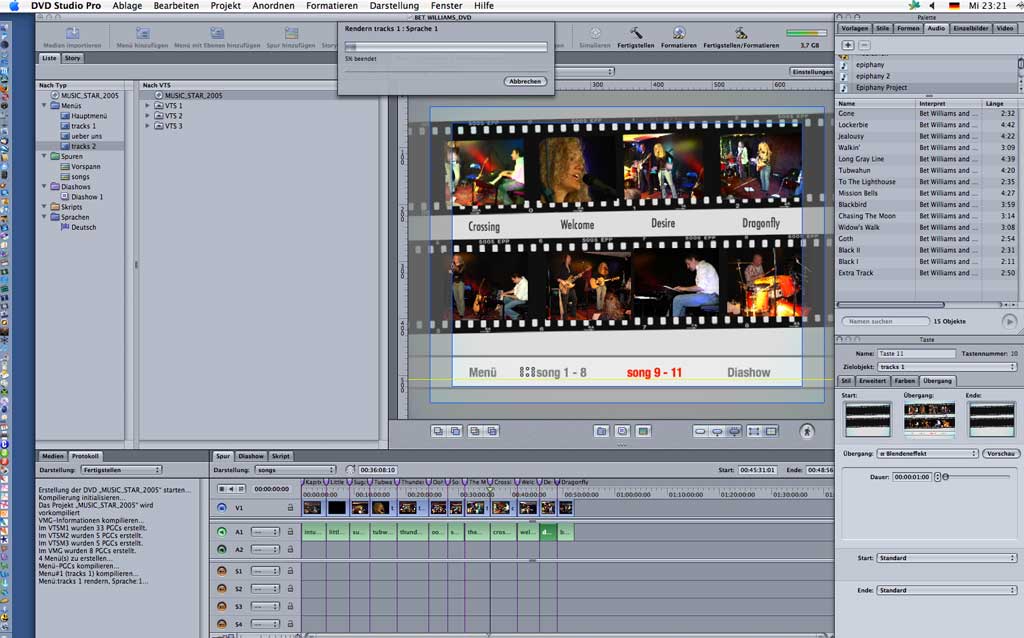Click the motion playback icon below menu canvas
Image resolution: width=1024 pixels, height=638 pixels.
[807, 431]
